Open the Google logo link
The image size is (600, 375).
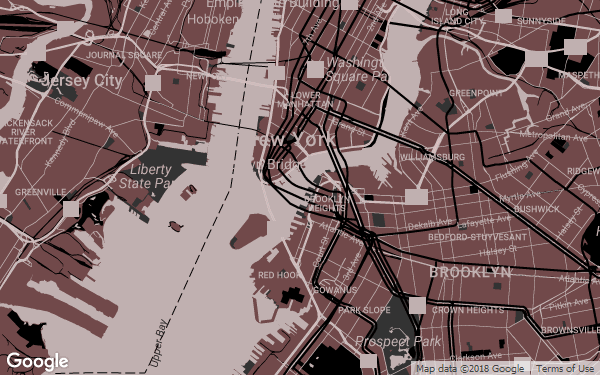click(38, 362)
